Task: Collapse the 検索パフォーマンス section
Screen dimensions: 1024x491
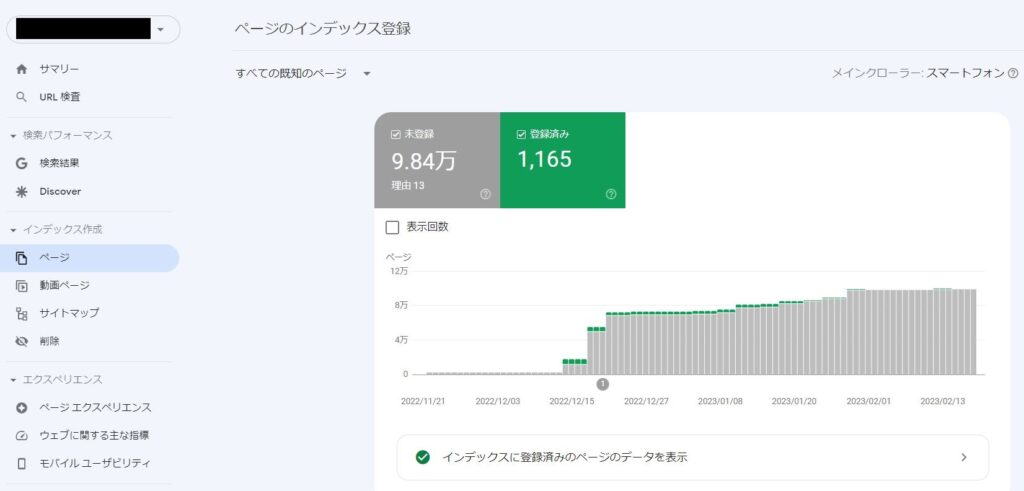Action: (x=14, y=135)
